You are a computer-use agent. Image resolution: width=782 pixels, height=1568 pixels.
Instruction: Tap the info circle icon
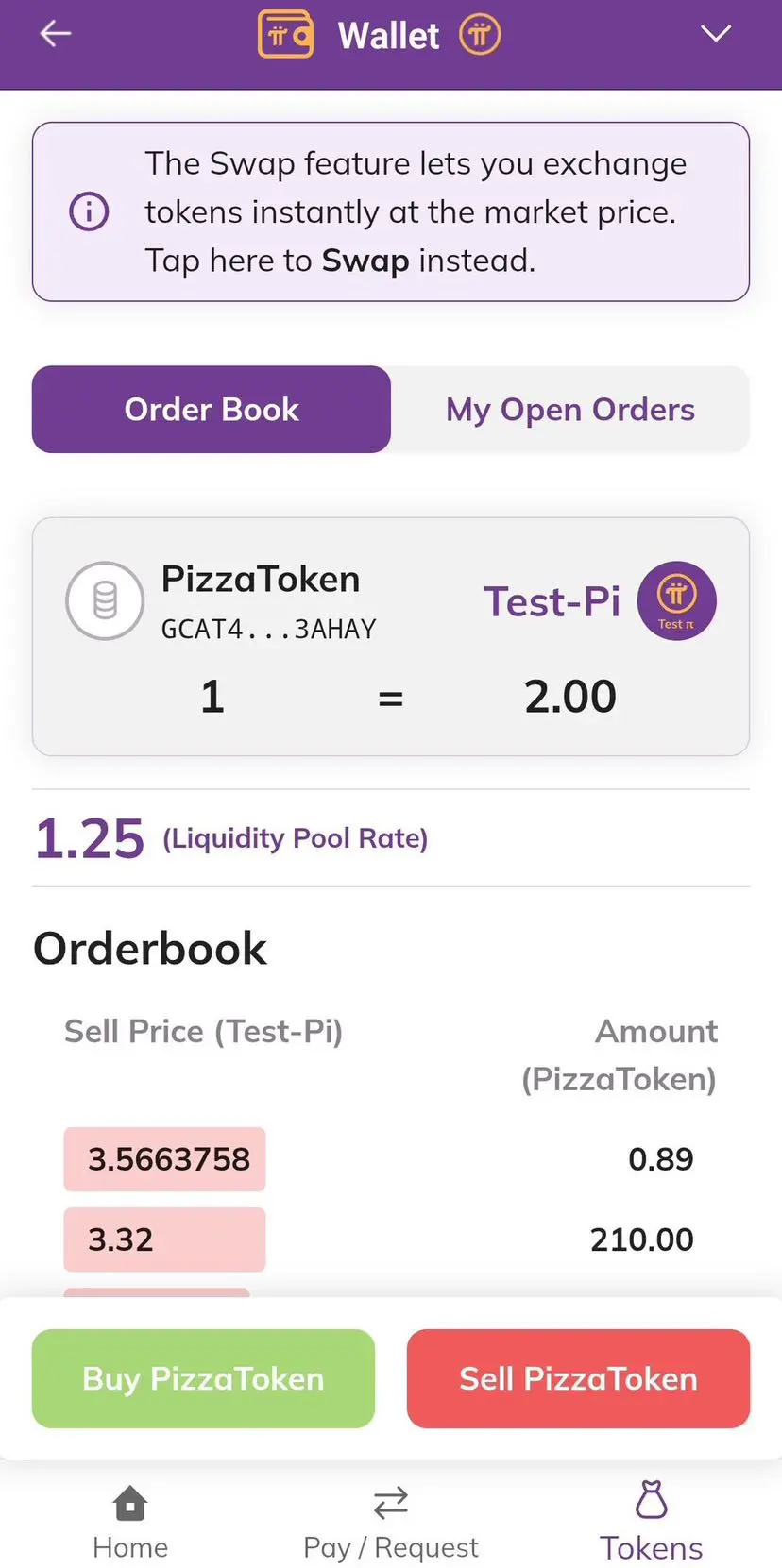89,211
